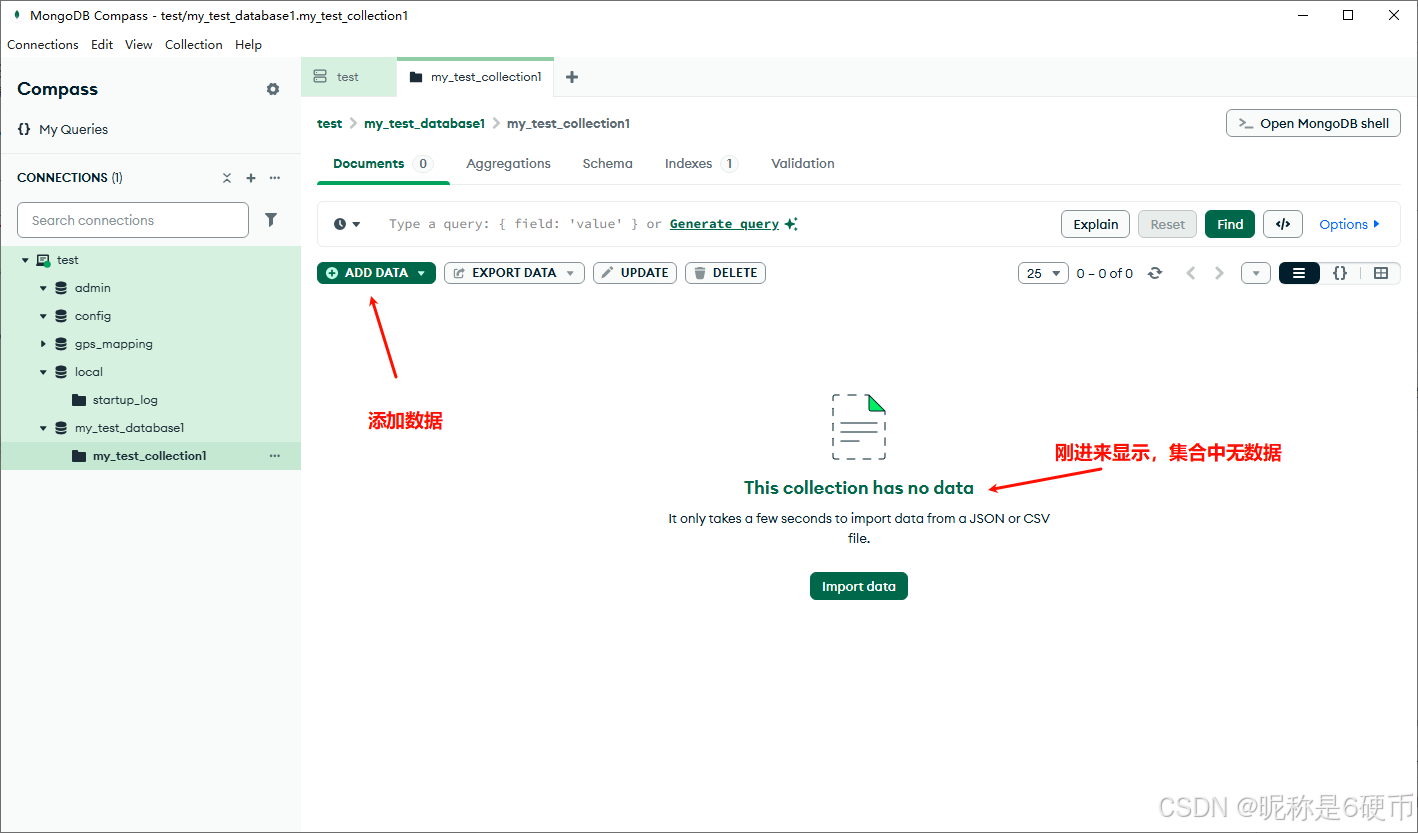This screenshot has width=1418, height=833.
Task: Click the test connection server icon
Action: click(x=43, y=260)
